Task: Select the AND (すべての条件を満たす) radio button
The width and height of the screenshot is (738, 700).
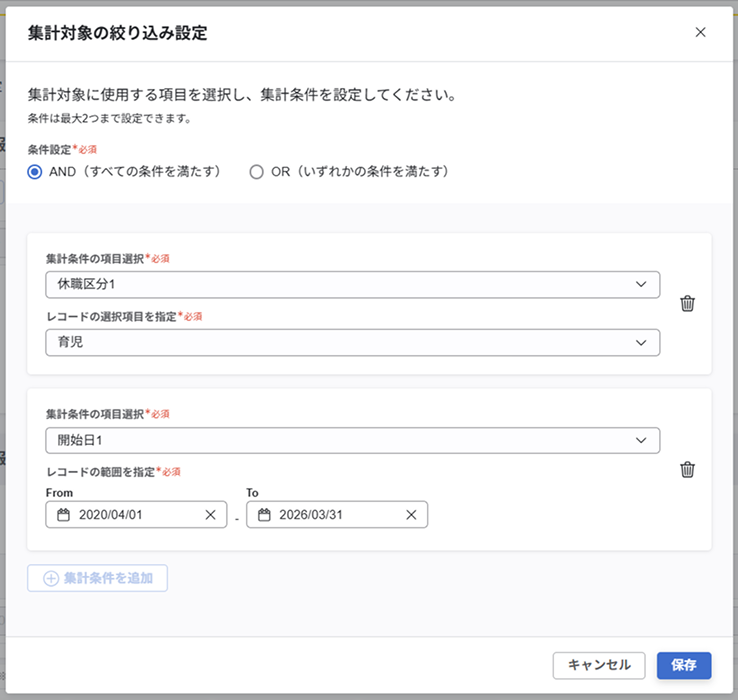Action: coord(35,171)
